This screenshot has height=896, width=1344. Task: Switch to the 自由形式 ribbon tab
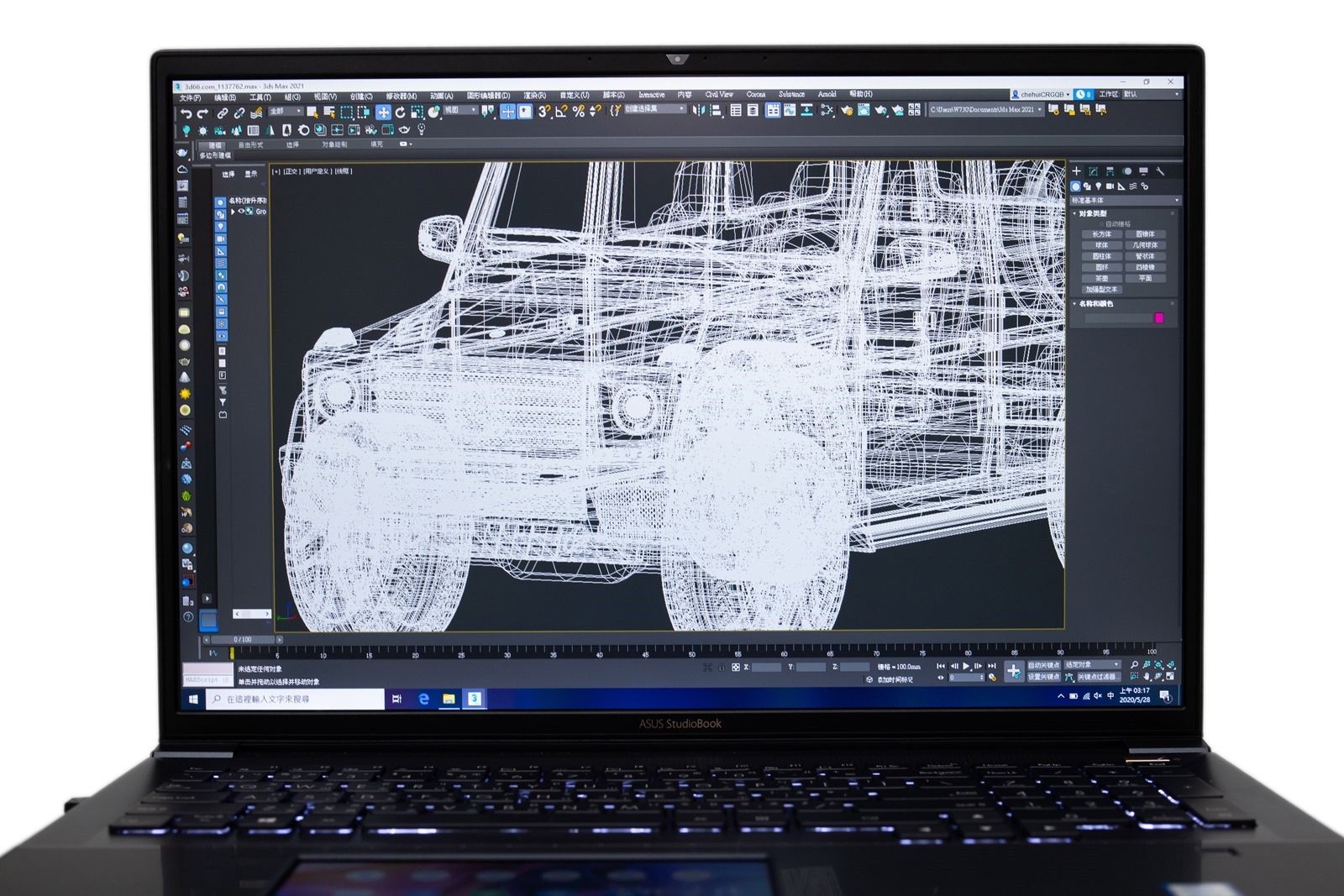(250, 144)
